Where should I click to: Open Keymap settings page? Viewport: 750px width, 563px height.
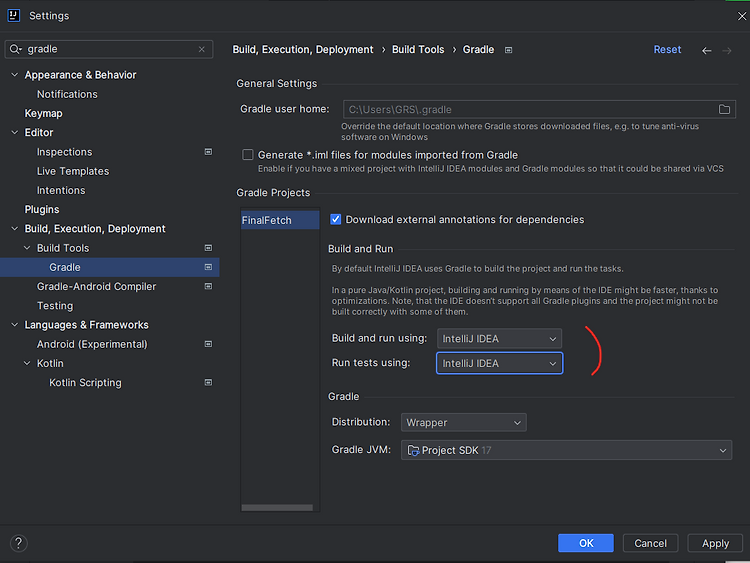tap(44, 113)
